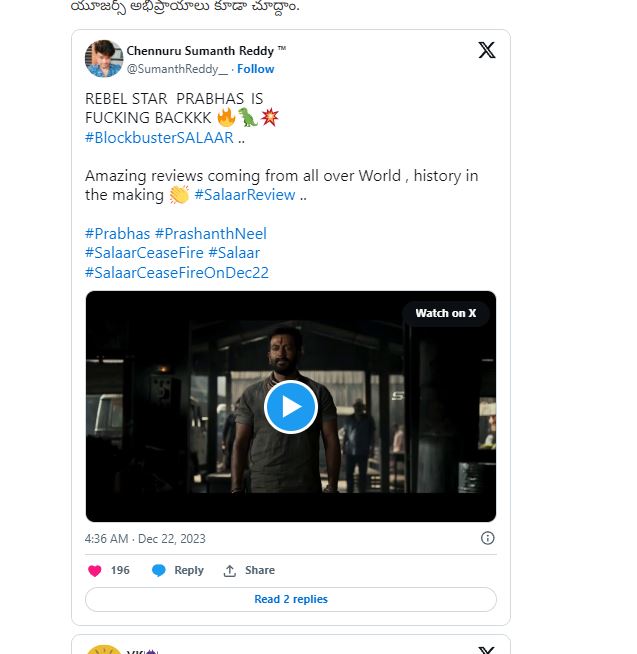
Task: Click the #SalaarCeaseFire hashtag
Action: 144,253
